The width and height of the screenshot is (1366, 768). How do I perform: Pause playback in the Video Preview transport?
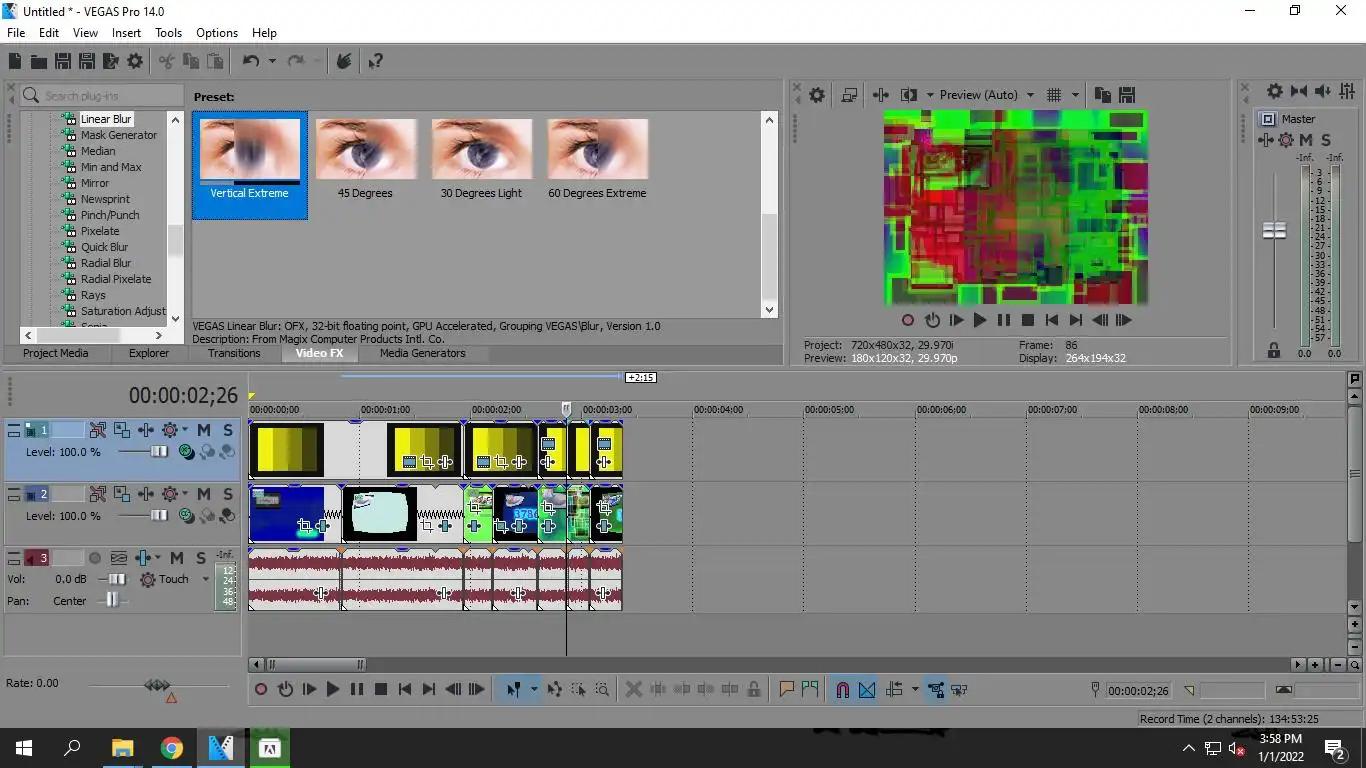1004,321
